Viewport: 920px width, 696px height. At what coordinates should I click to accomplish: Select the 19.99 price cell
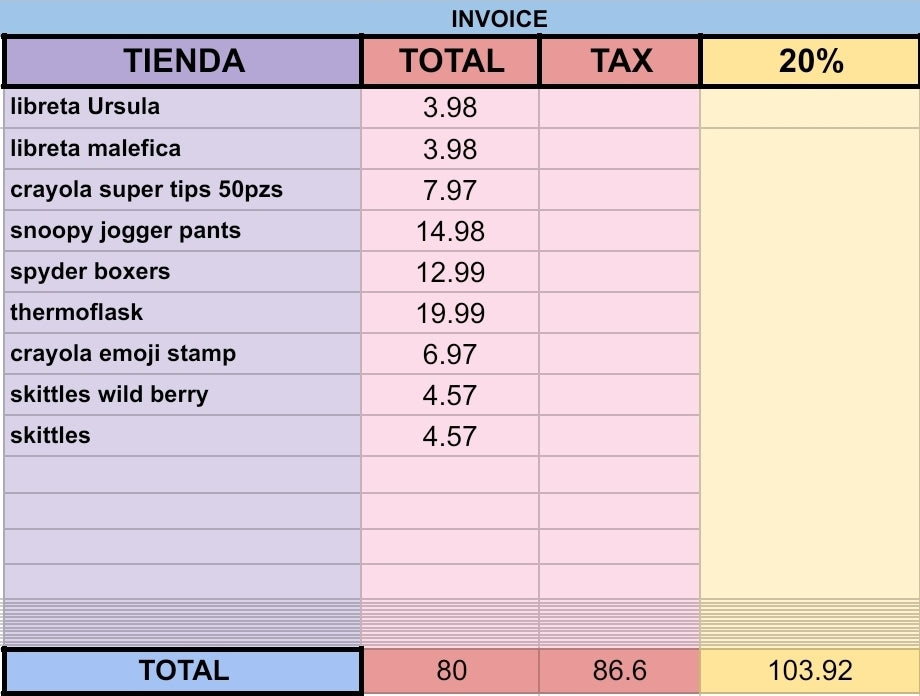451,313
